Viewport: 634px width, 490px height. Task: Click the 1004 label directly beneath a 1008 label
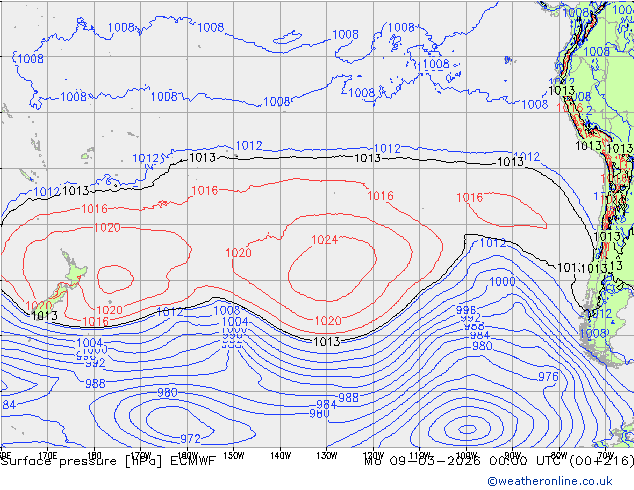(235, 322)
